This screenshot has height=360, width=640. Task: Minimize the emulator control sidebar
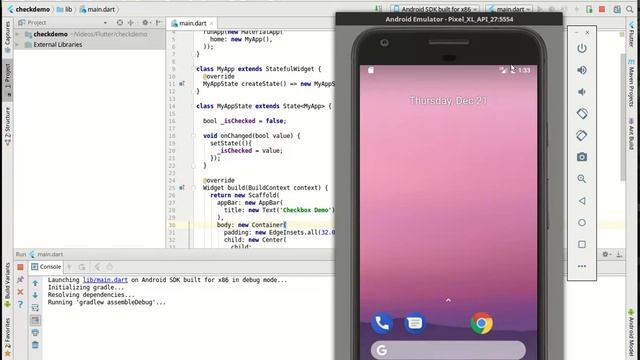576,32
